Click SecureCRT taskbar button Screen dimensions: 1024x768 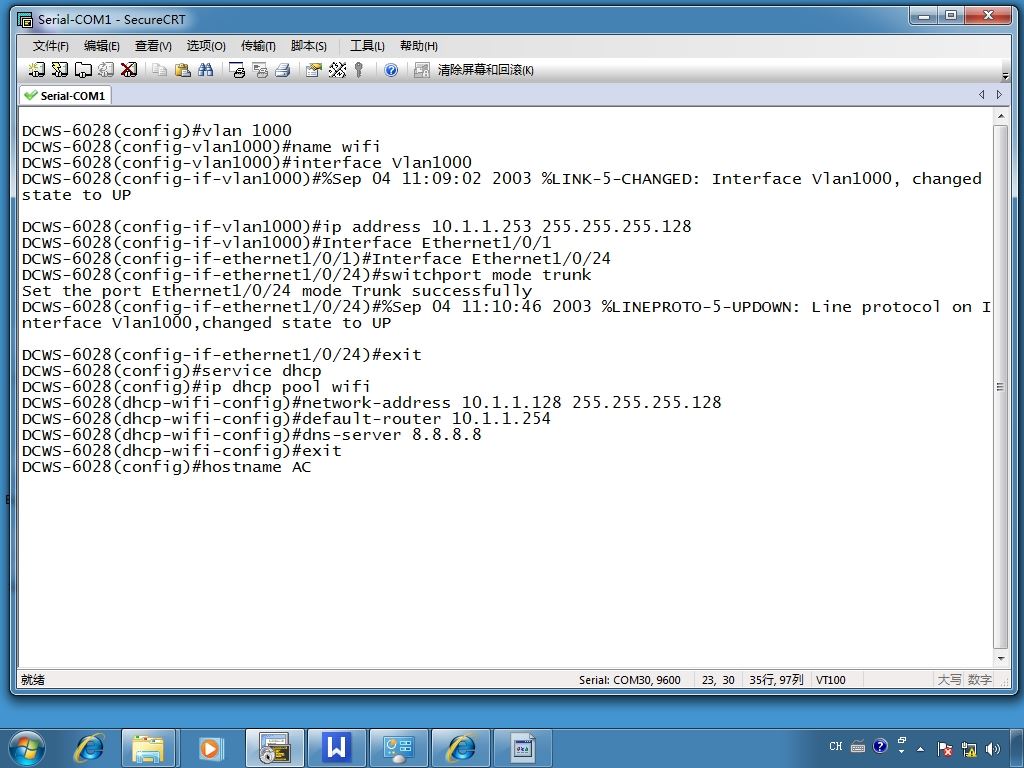274,748
